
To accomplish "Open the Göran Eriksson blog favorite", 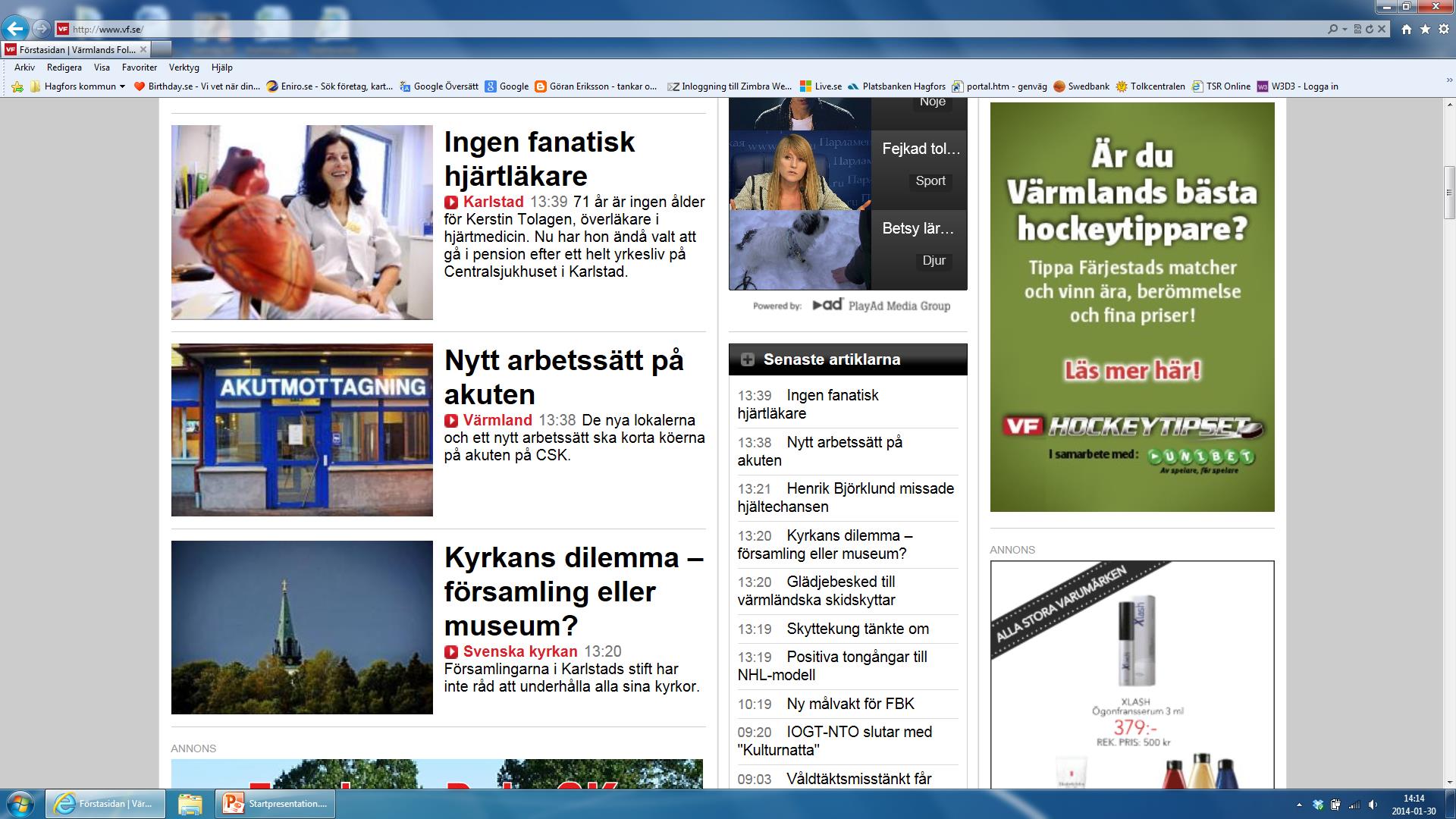I will click(596, 86).
